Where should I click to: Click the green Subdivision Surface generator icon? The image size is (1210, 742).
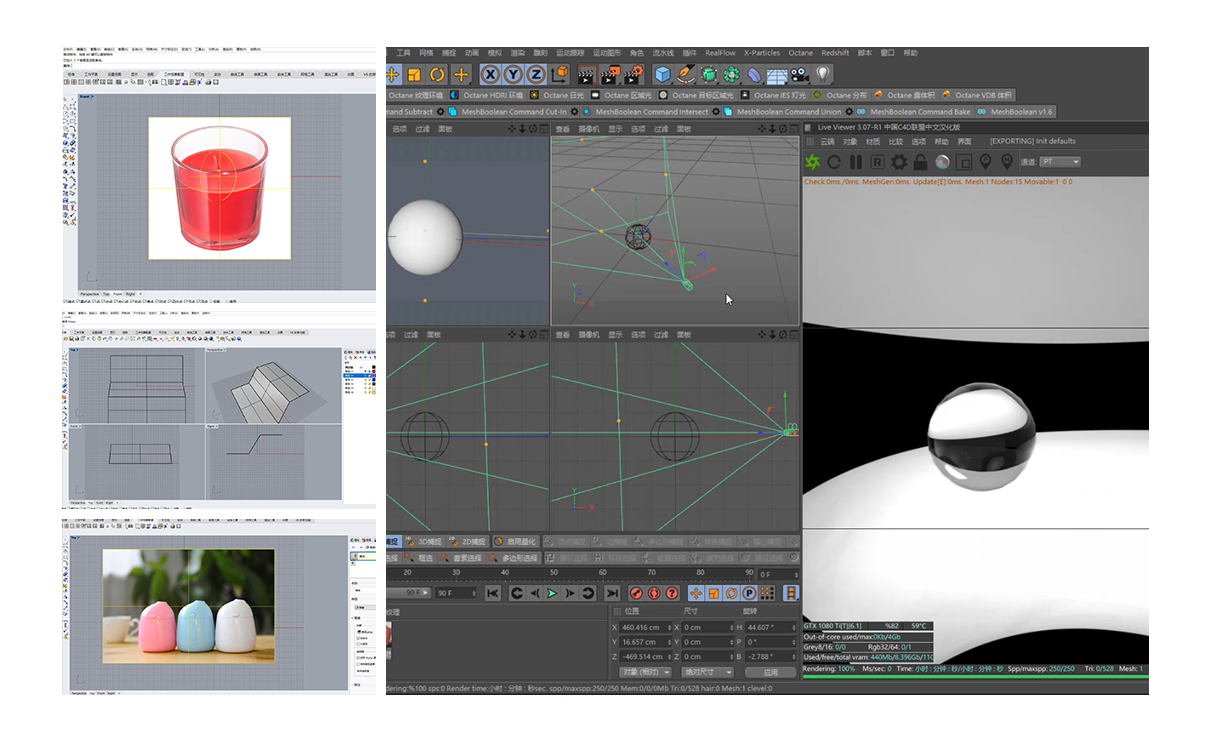pos(709,74)
